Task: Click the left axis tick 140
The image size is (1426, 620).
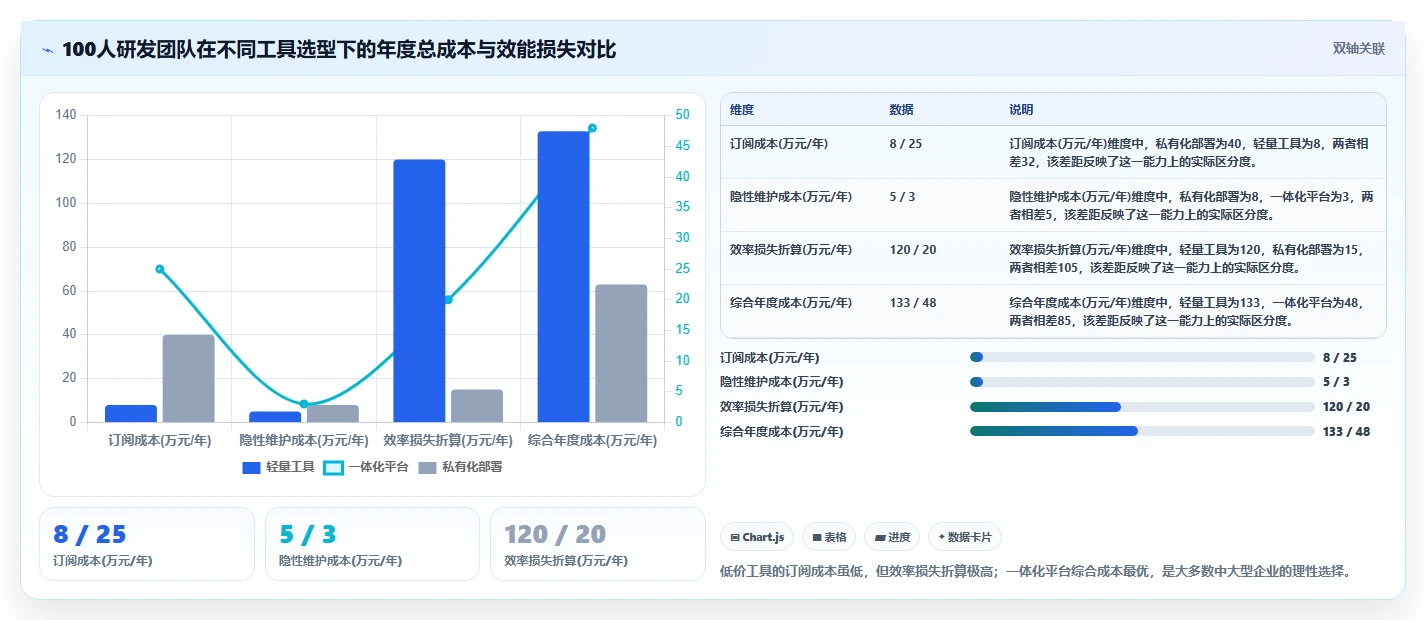Action: pyautogui.click(x=66, y=115)
